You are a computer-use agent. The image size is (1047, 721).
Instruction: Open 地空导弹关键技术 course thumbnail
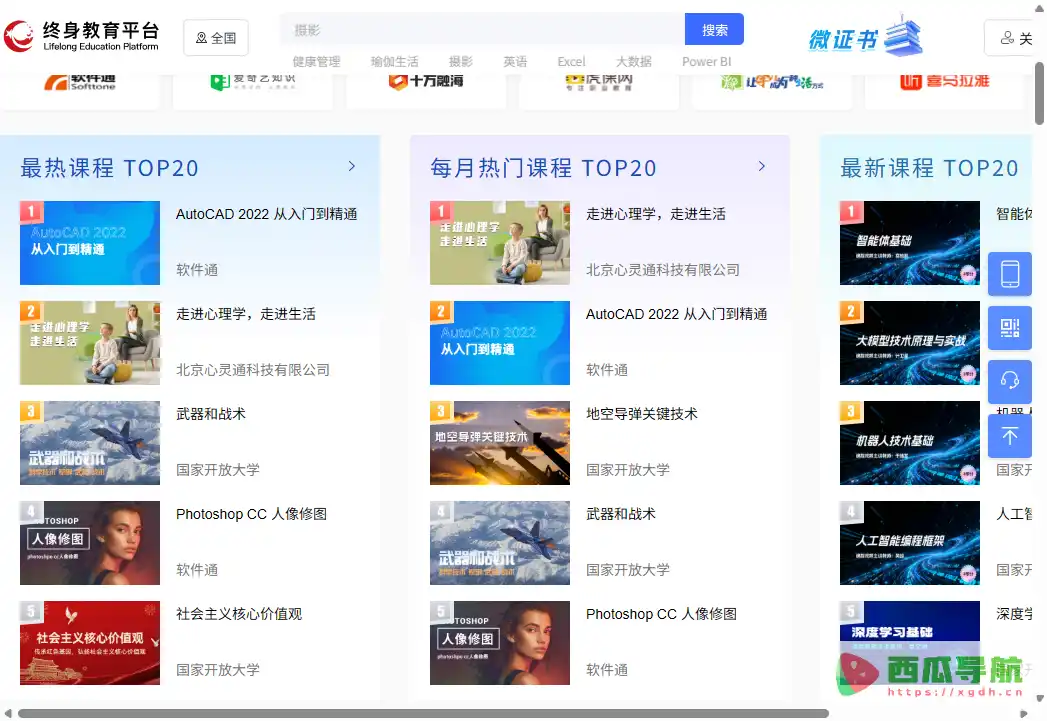tap(500, 443)
